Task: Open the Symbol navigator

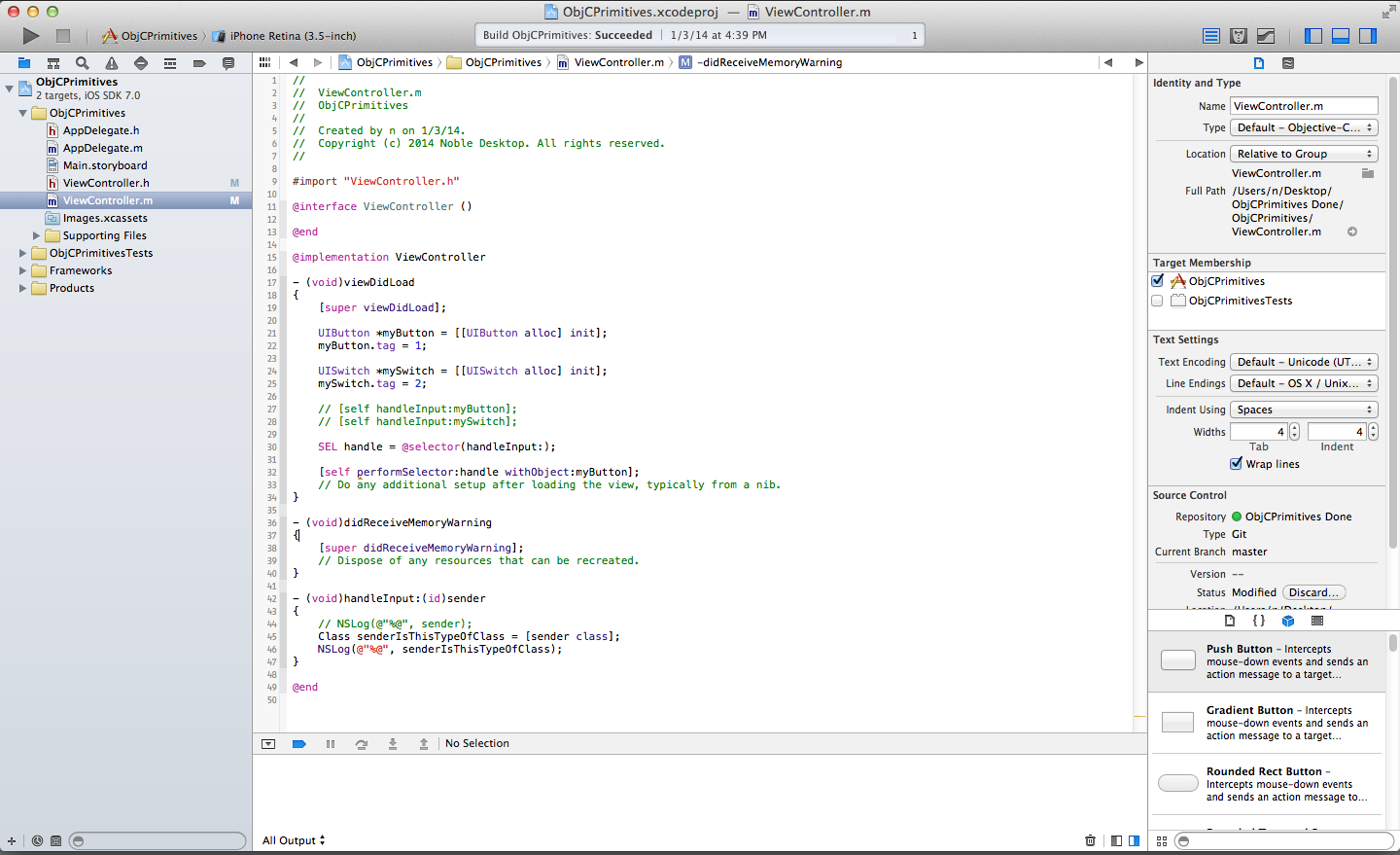Action: 53,63
